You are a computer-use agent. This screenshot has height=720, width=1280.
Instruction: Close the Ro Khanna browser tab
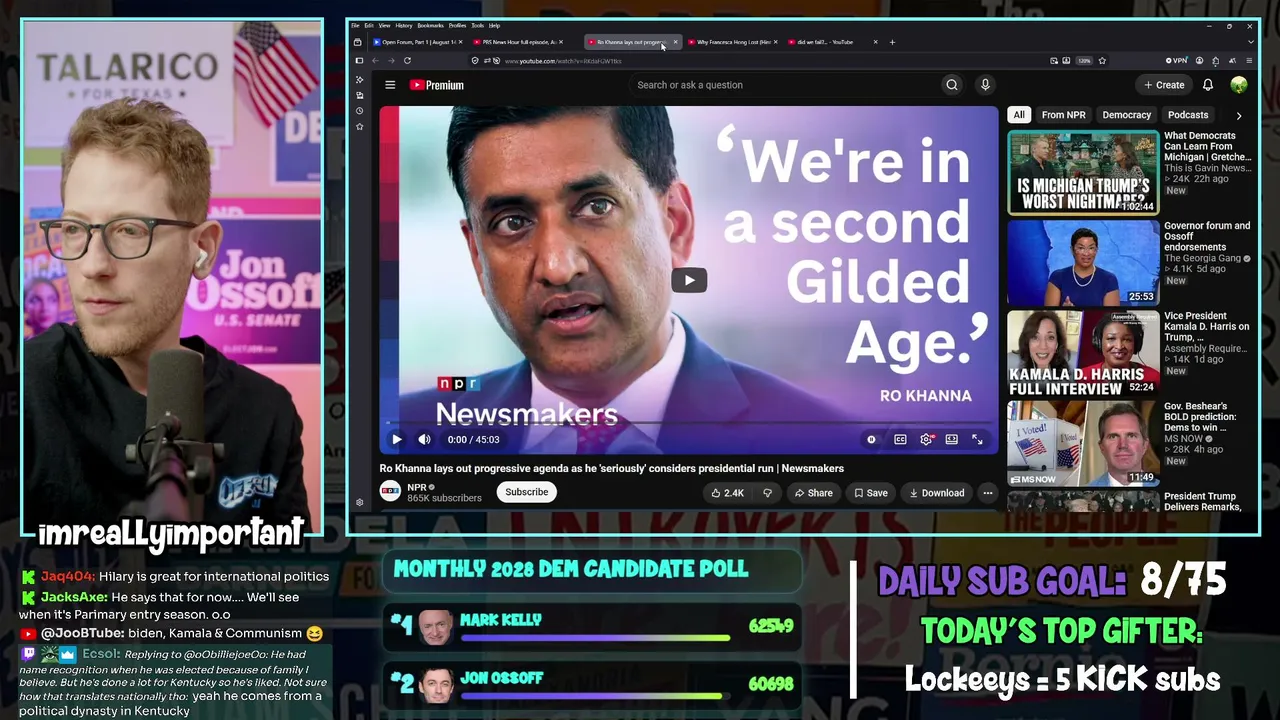676,42
